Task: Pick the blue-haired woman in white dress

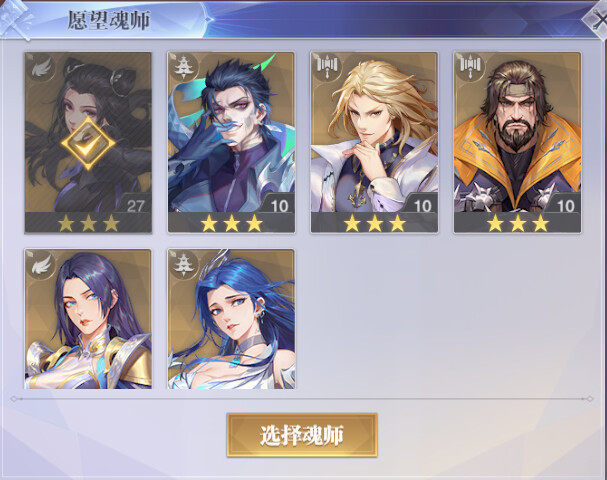Action: (x=231, y=319)
